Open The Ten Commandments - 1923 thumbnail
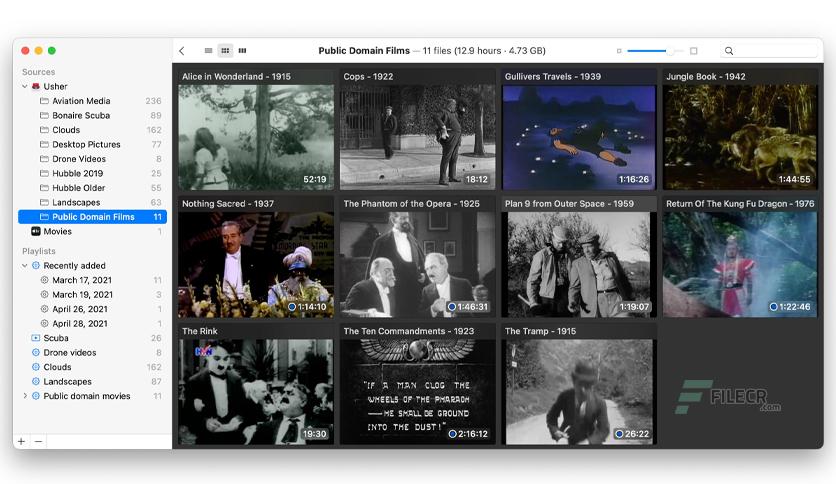The height and width of the screenshot is (484, 836). [417, 392]
